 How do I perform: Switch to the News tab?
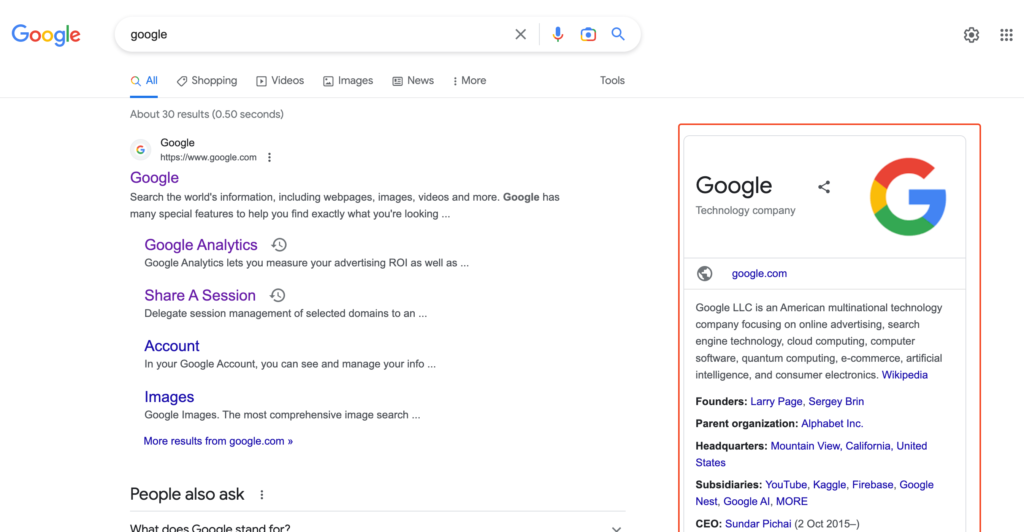[413, 80]
